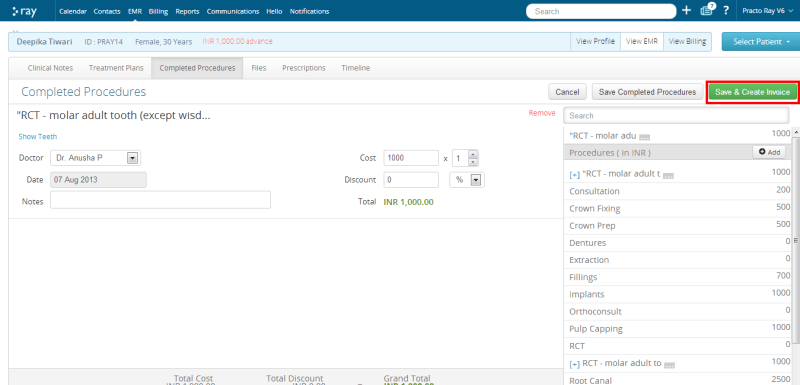Viewport: 800px width, 385px height.
Task: Open Reports in top navigation
Action: 187,11
